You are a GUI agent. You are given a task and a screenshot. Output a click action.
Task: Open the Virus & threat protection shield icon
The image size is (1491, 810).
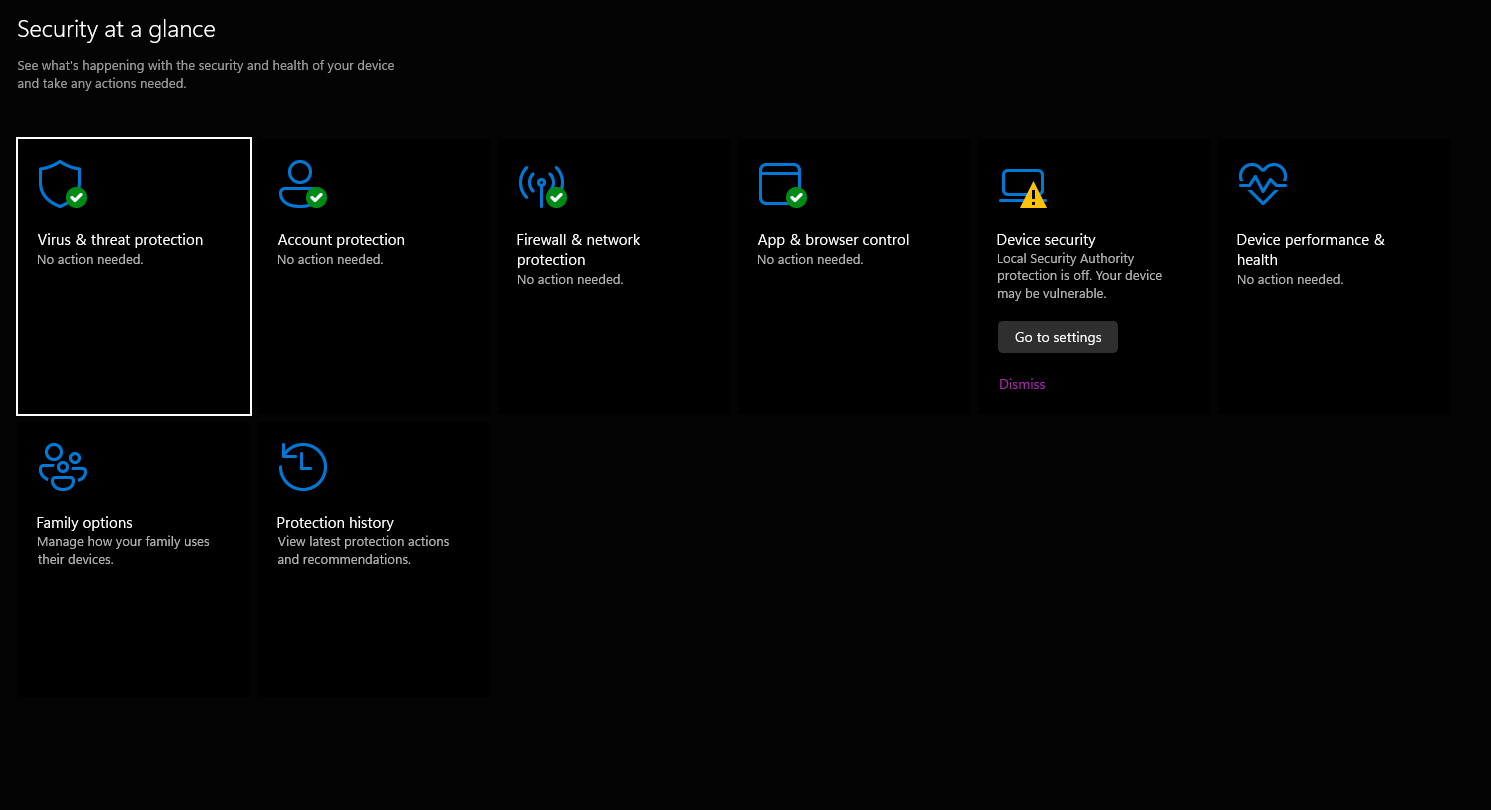(62, 184)
